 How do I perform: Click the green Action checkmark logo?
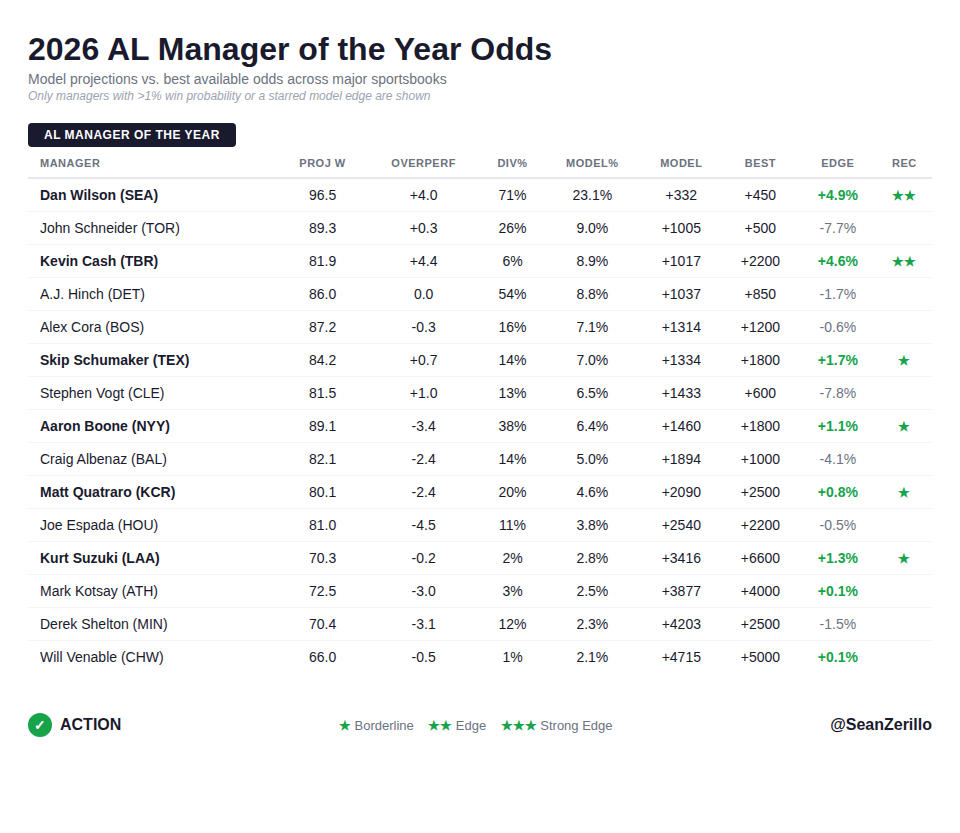click(40, 725)
